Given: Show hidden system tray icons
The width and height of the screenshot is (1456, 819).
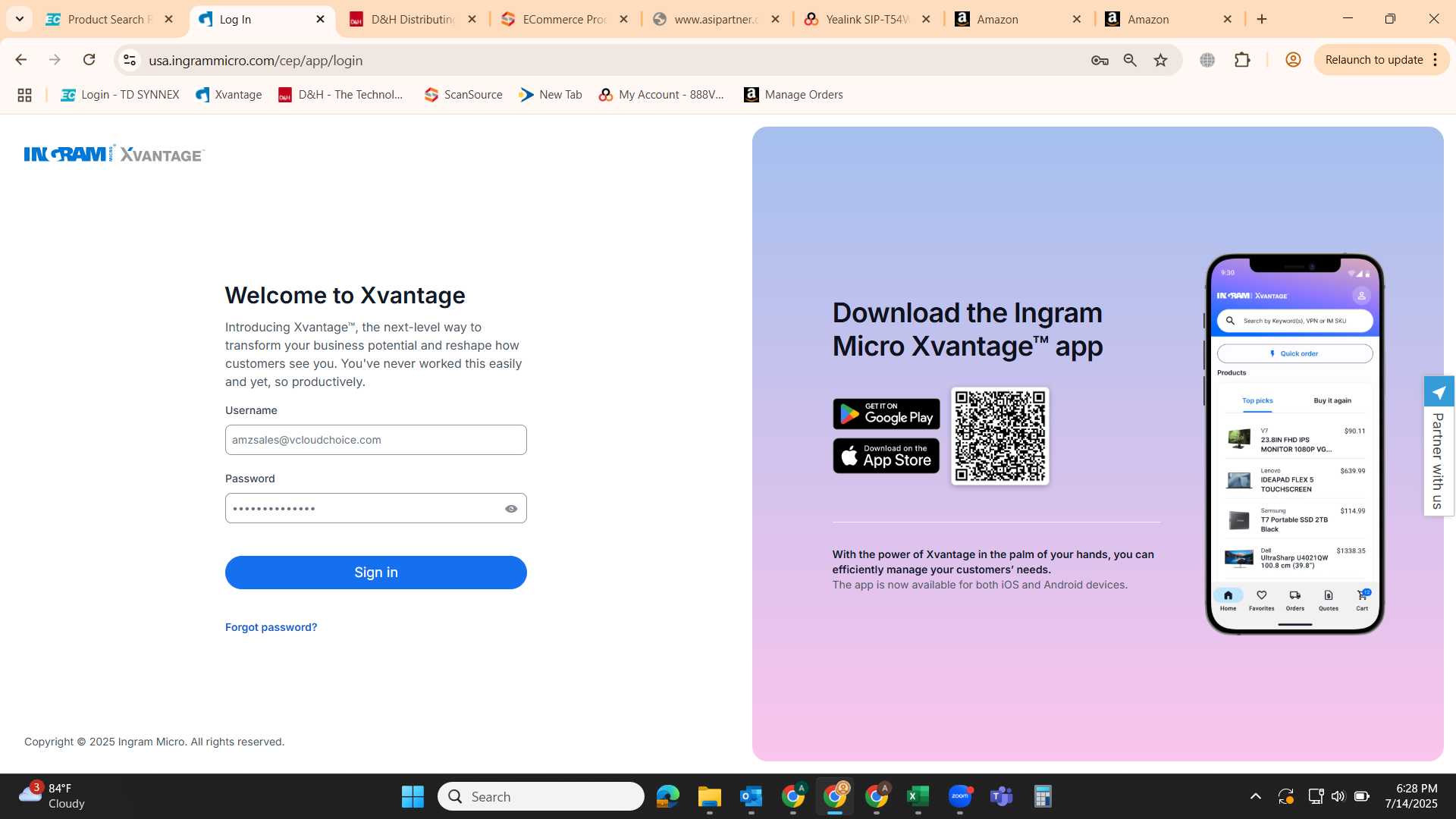Looking at the screenshot, I should tap(1256, 796).
